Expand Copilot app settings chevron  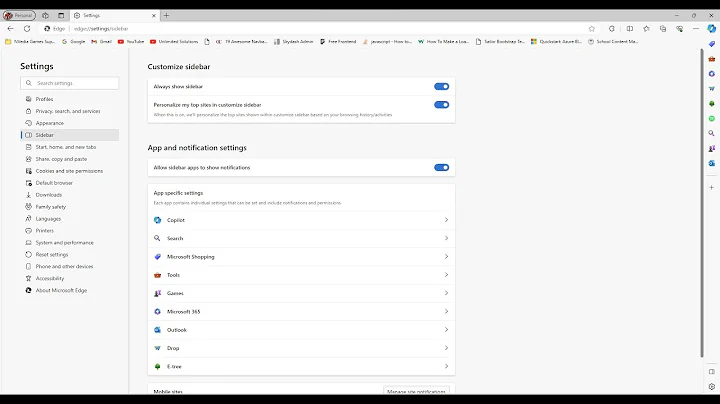point(446,220)
